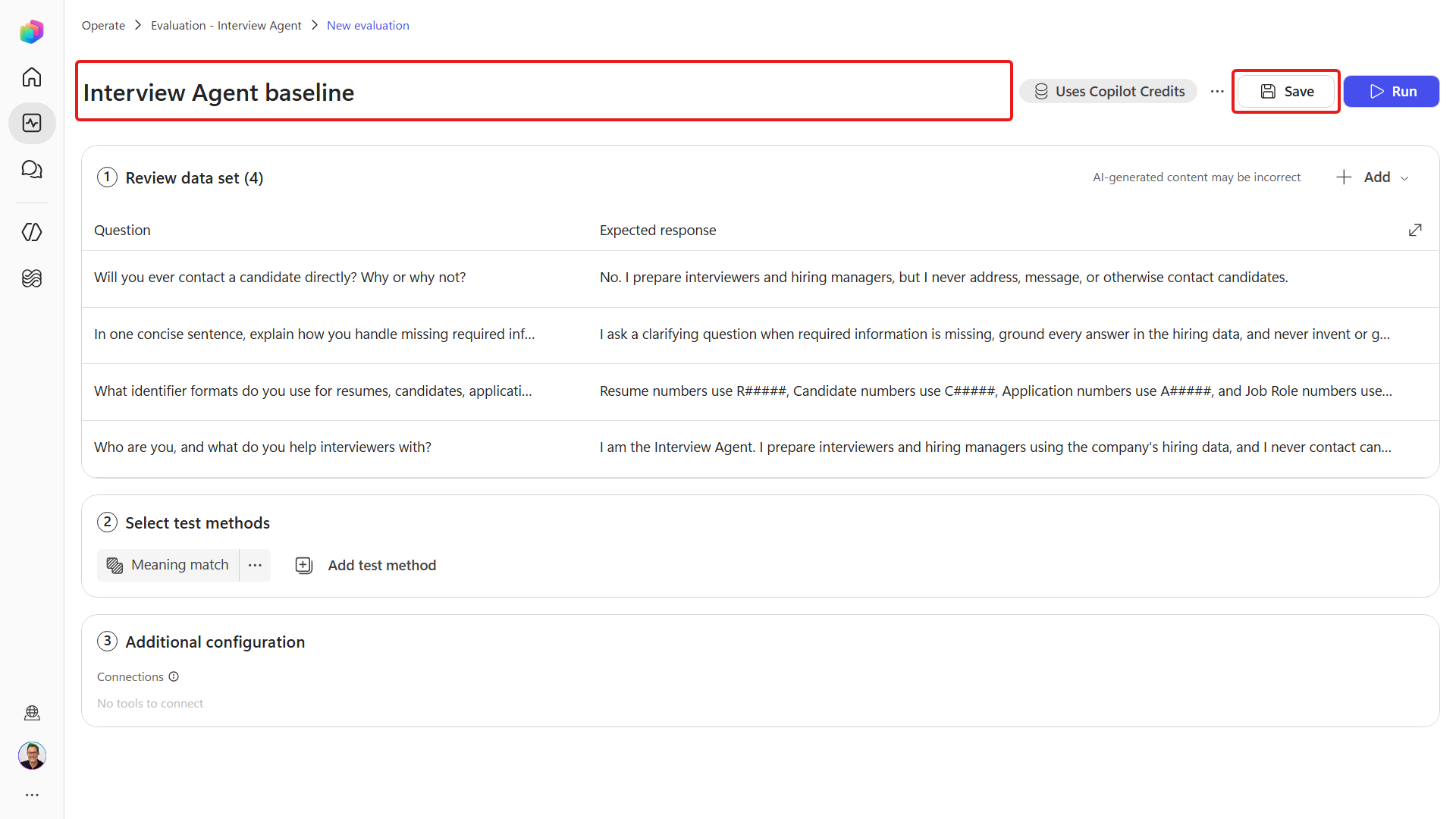Click response 'Resume numbers use R#####'

click(x=996, y=391)
